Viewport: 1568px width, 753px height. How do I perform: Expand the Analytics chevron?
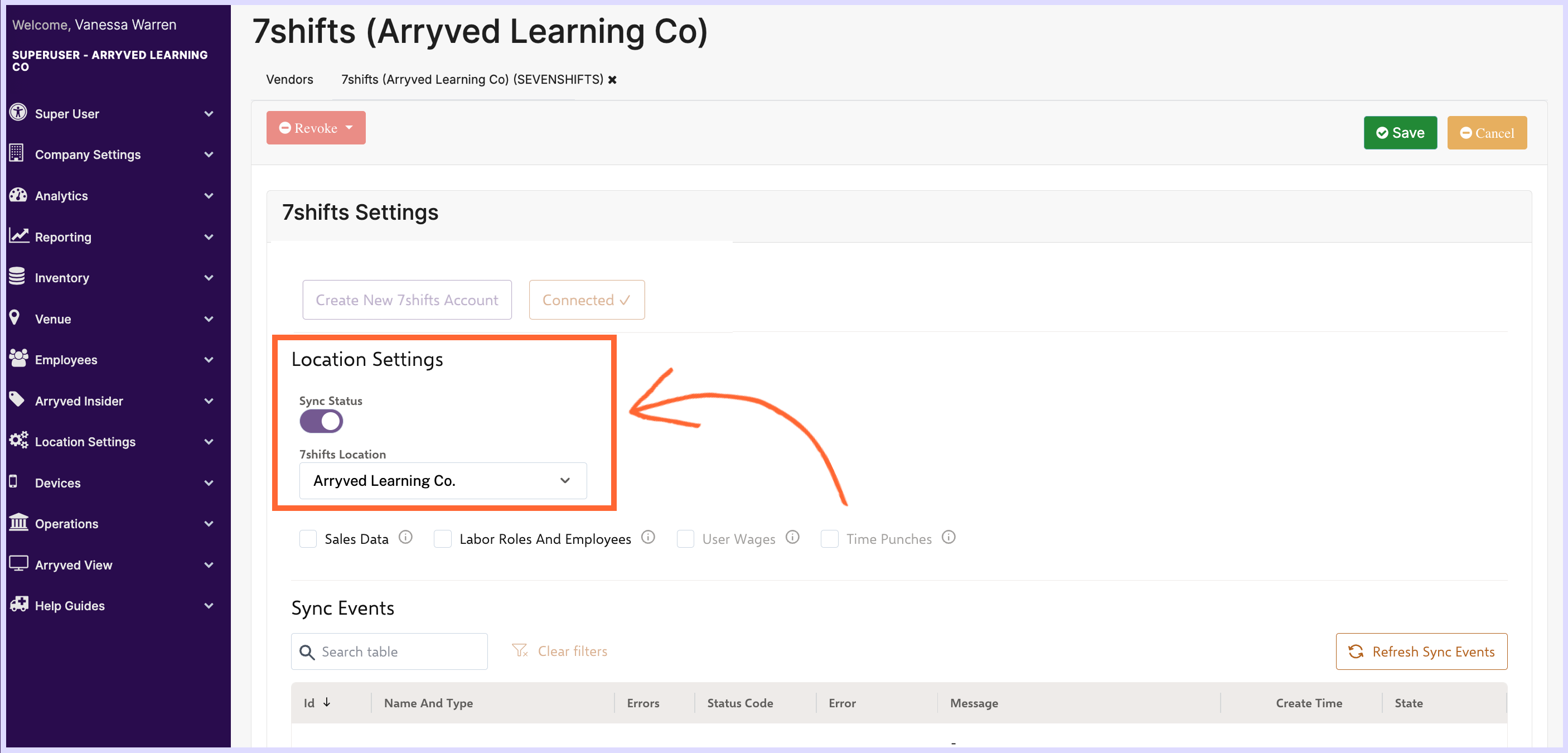click(x=209, y=195)
